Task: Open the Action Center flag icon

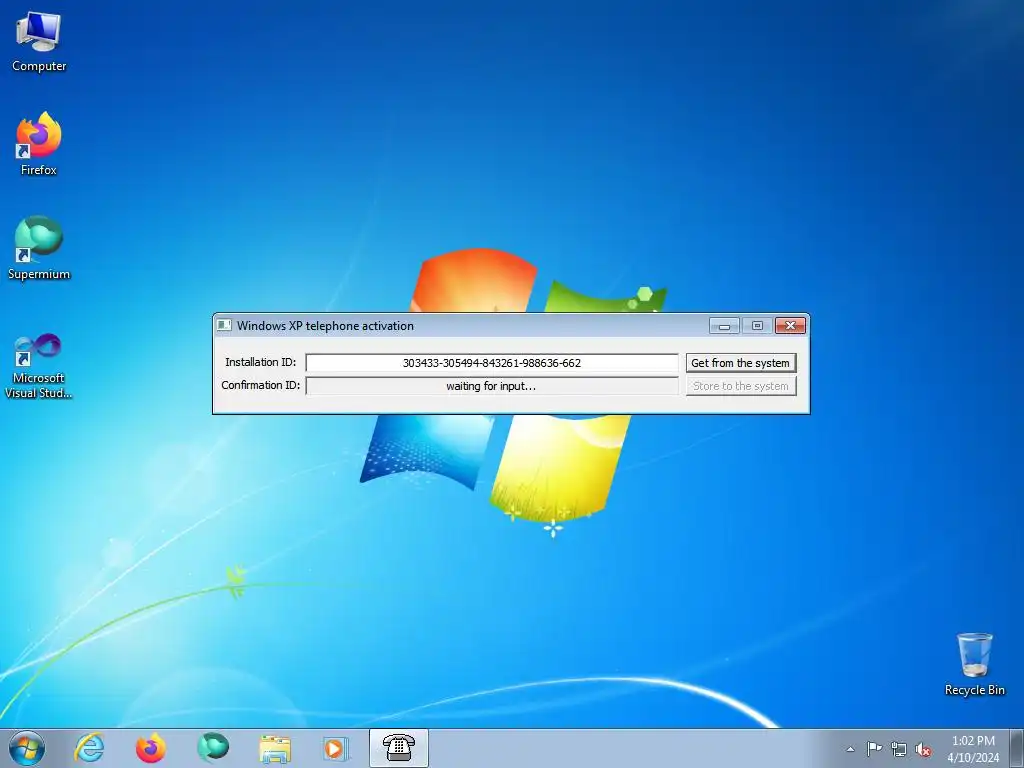Action: click(874, 749)
